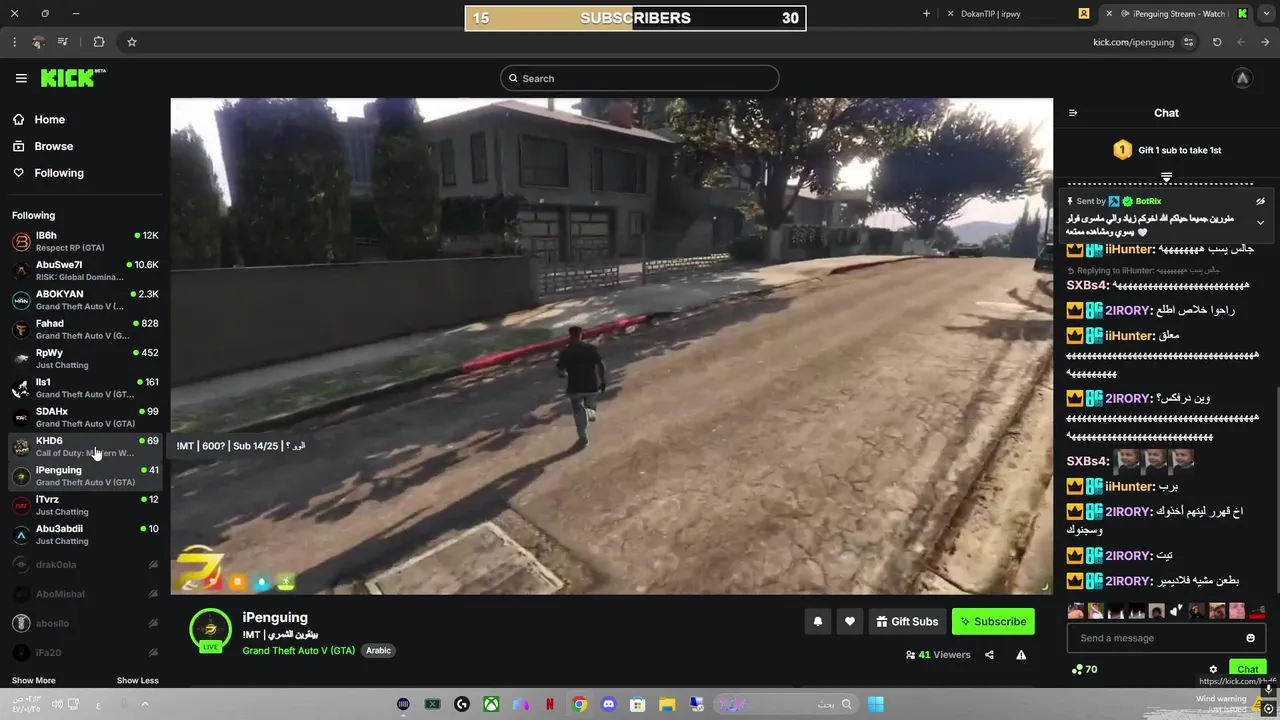Collapse the chat panel arrow icon
This screenshot has height=720, width=1280.
[1073, 113]
